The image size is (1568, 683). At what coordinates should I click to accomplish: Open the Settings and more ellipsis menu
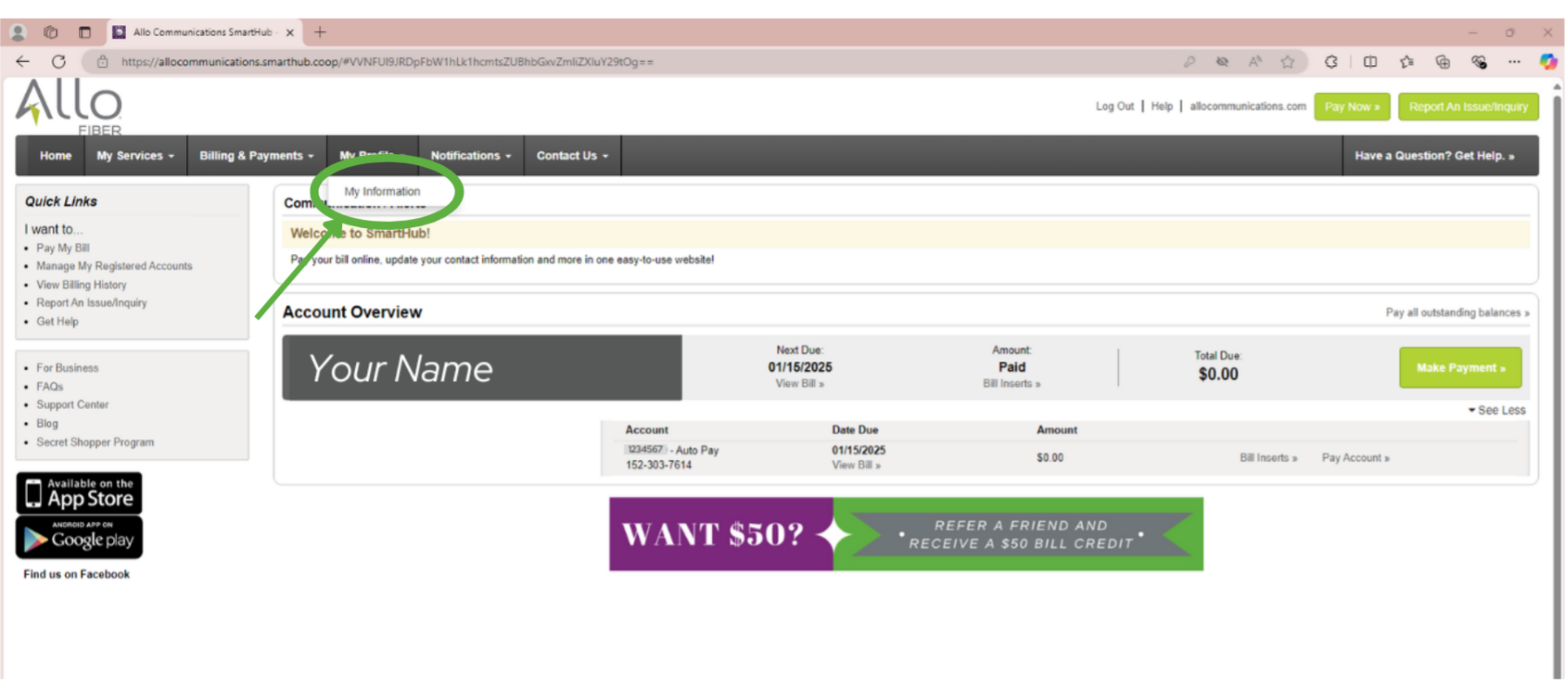[1515, 62]
